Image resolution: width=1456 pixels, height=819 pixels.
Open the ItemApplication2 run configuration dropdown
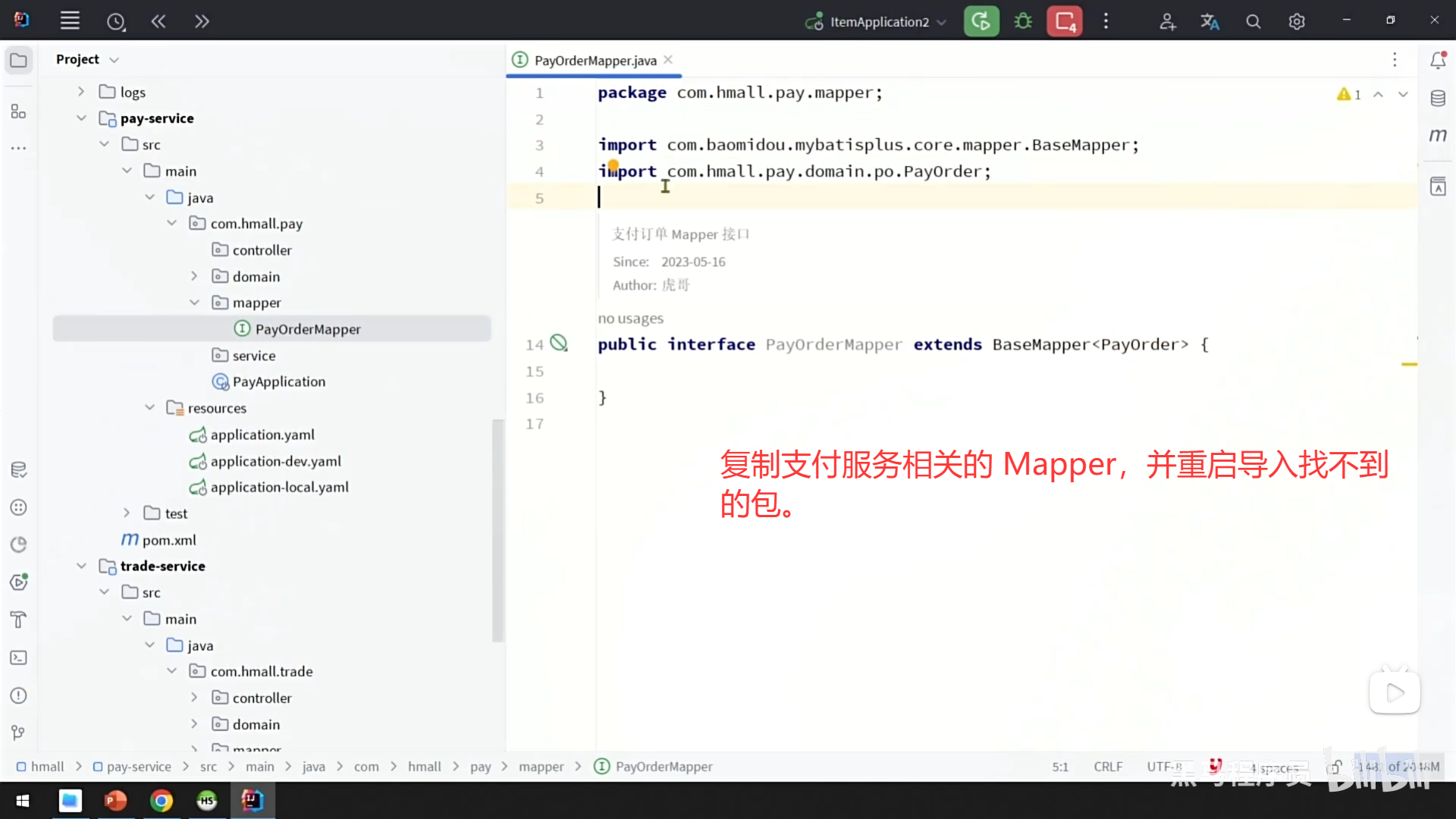point(941,21)
